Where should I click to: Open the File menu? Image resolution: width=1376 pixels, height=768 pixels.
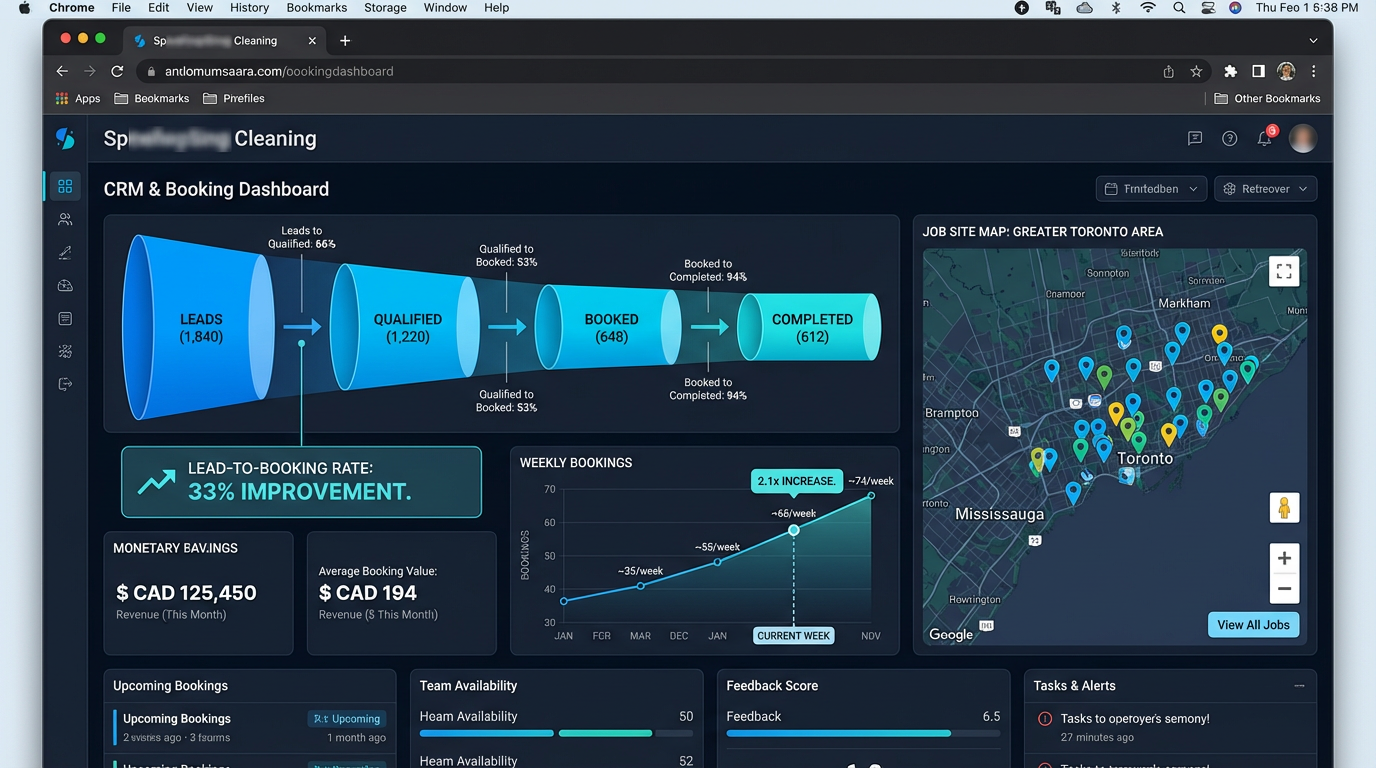(121, 7)
